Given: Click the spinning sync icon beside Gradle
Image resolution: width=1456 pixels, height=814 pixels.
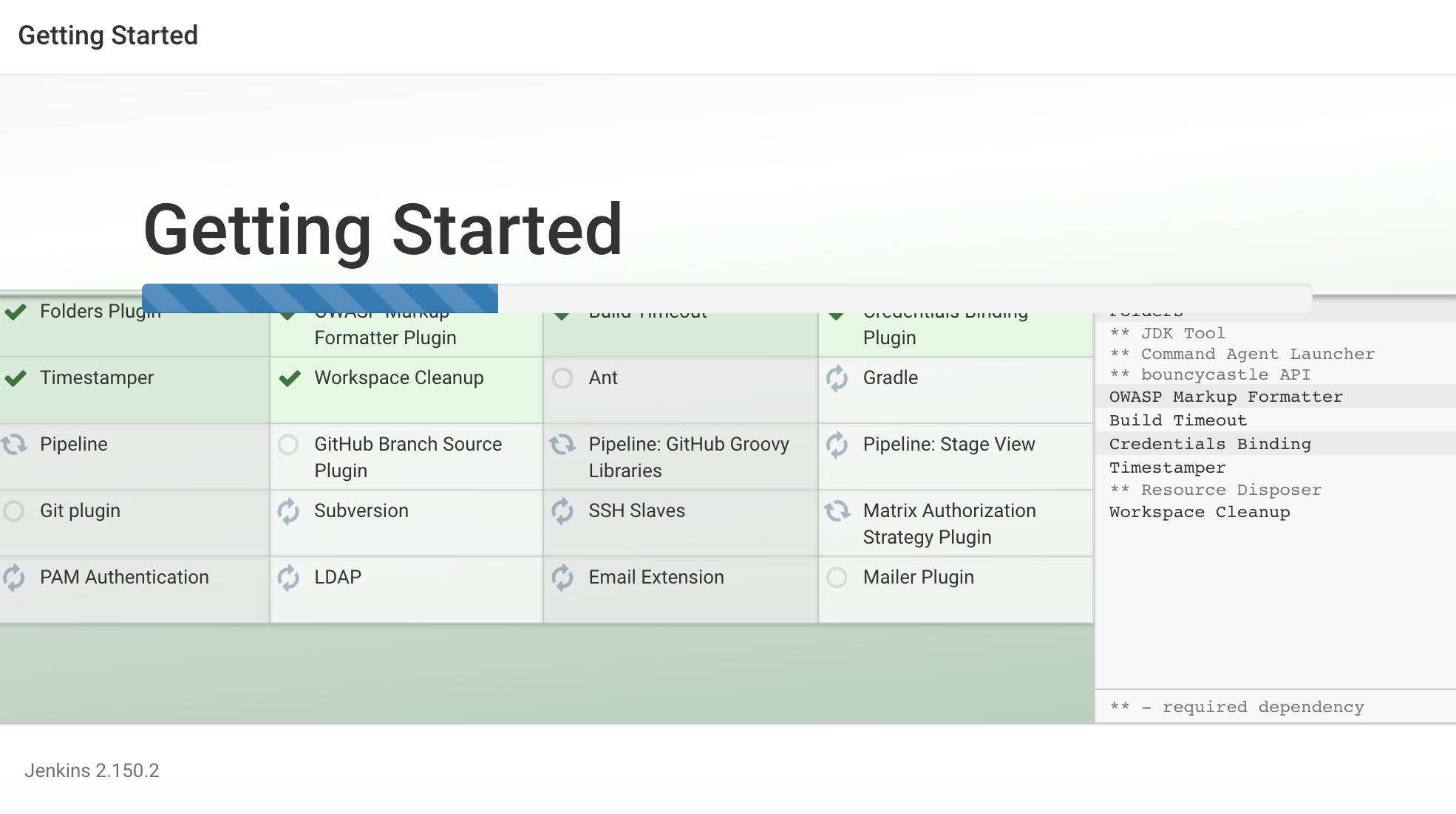Looking at the screenshot, I should (x=837, y=378).
